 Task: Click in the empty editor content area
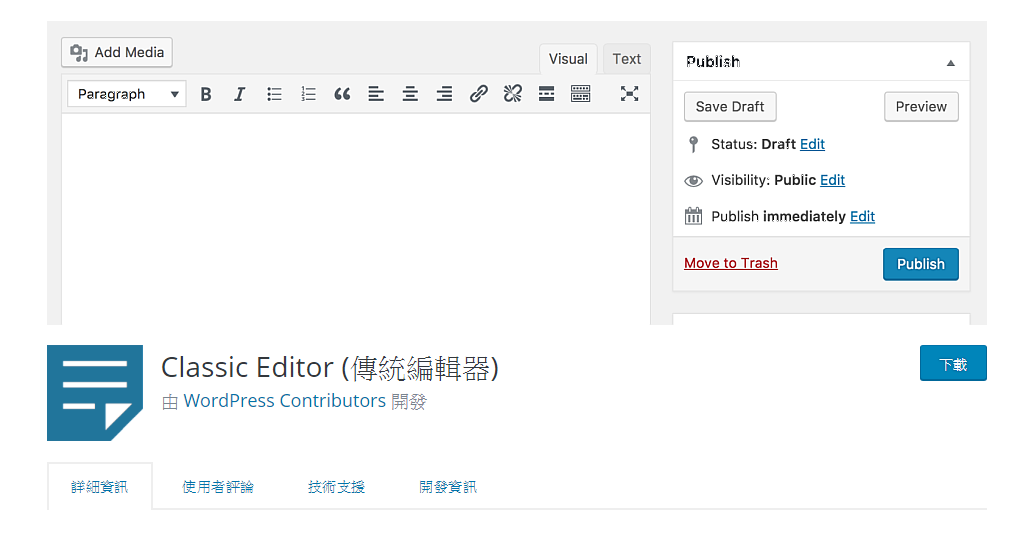(356, 219)
